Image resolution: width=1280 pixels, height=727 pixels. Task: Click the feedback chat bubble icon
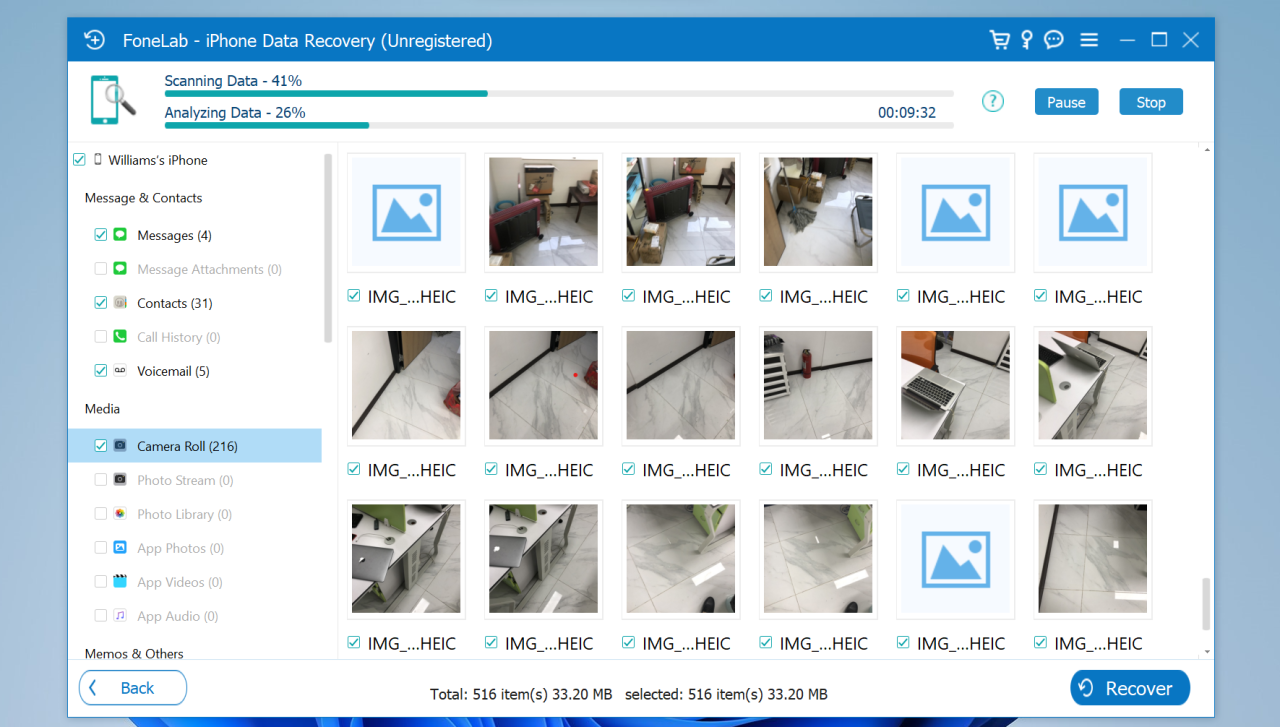click(x=1054, y=40)
